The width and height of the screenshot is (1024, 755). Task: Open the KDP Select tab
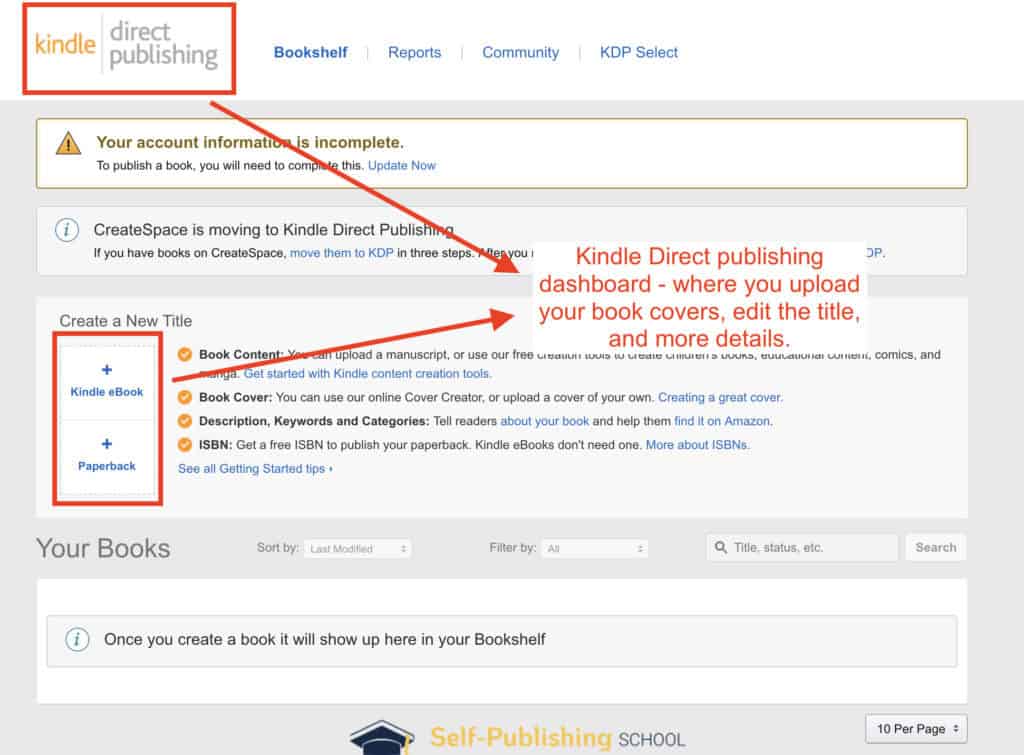[638, 52]
